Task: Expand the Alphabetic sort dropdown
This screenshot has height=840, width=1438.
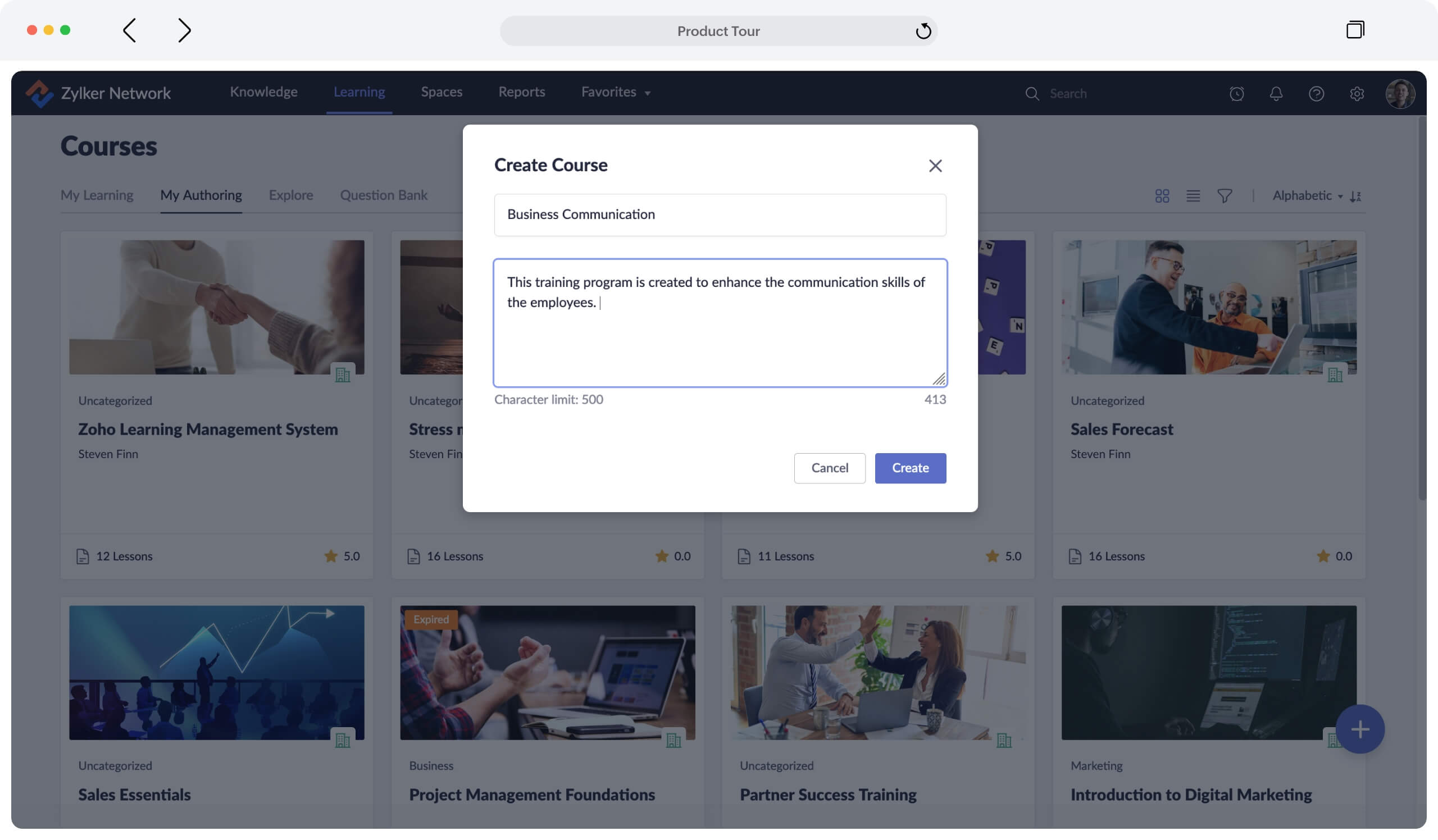Action: [1307, 195]
